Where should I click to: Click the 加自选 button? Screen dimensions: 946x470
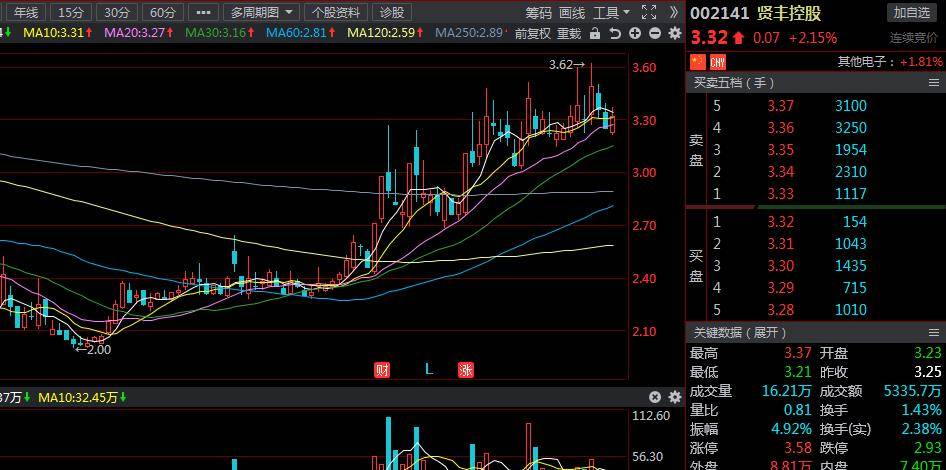[912, 12]
